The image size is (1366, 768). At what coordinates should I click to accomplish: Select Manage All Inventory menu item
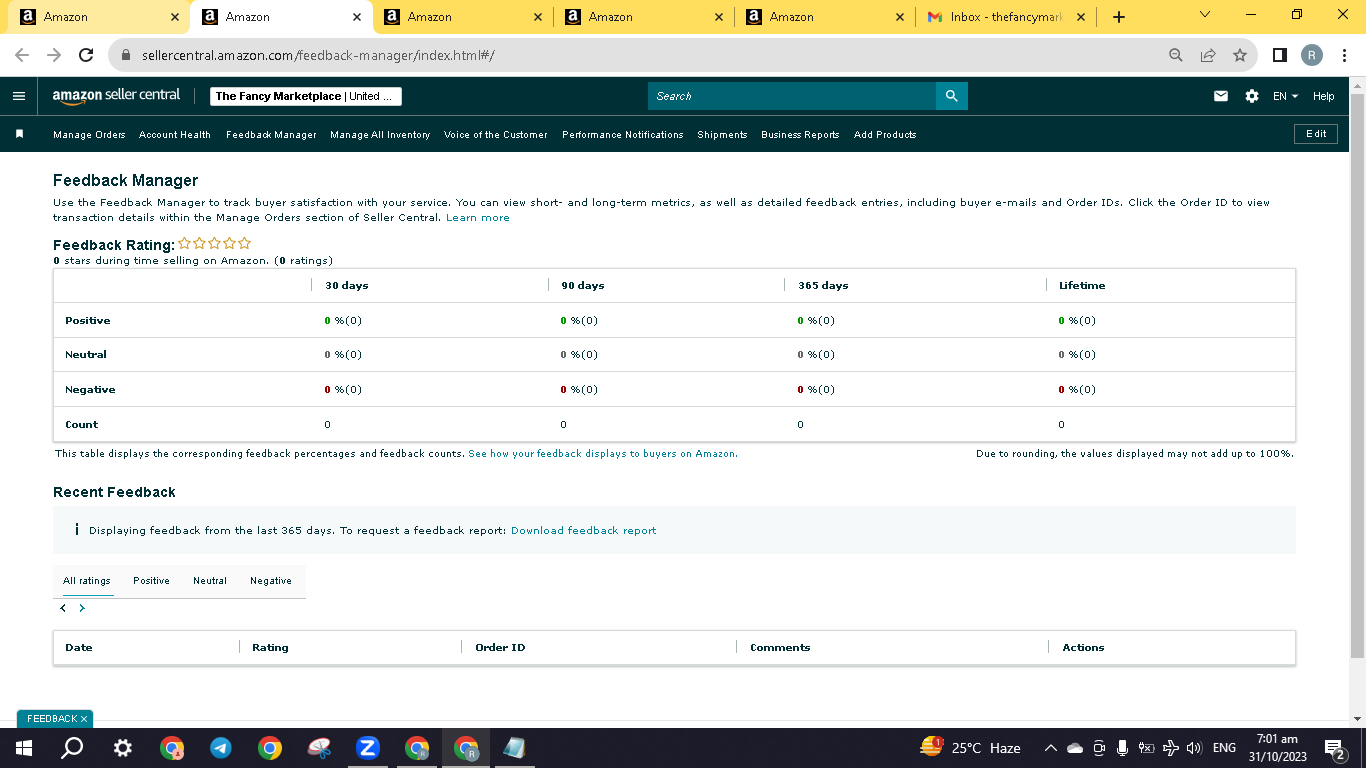(x=380, y=134)
